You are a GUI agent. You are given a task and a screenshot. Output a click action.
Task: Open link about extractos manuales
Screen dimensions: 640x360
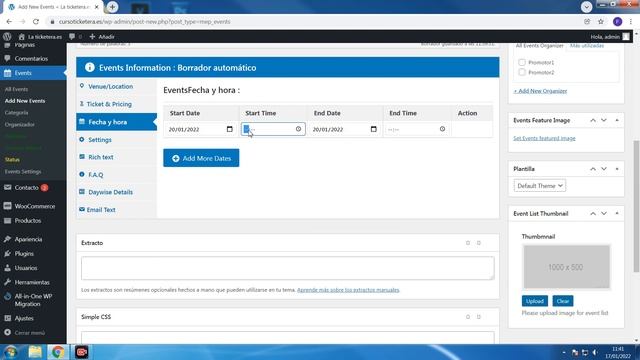348,290
